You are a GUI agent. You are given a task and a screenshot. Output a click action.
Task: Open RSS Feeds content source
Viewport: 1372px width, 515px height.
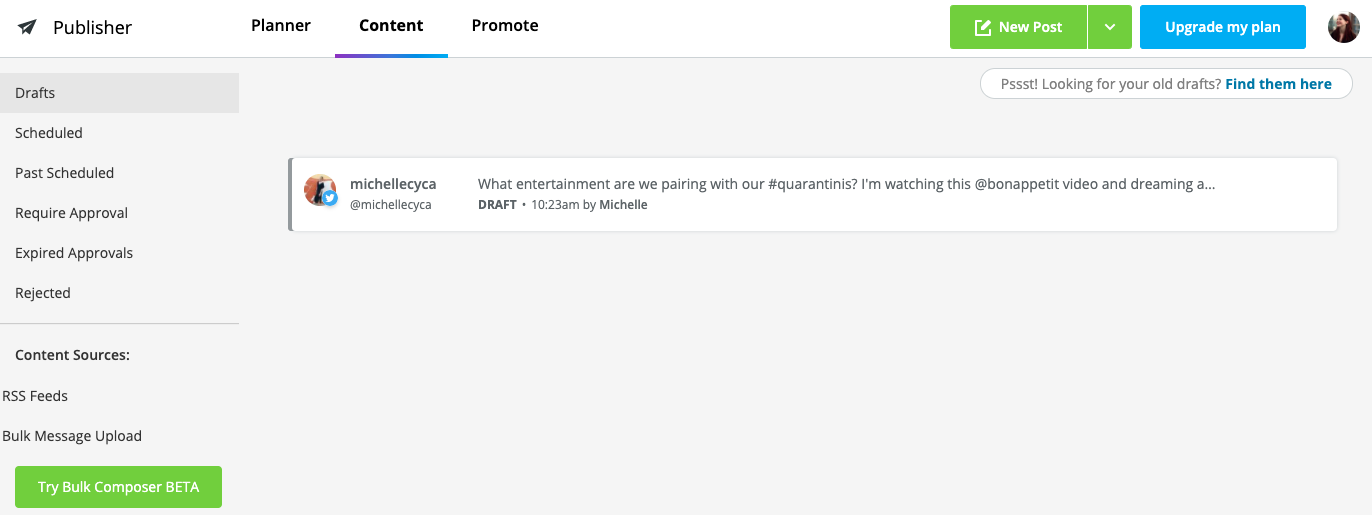pyautogui.click(x=35, y=396)
